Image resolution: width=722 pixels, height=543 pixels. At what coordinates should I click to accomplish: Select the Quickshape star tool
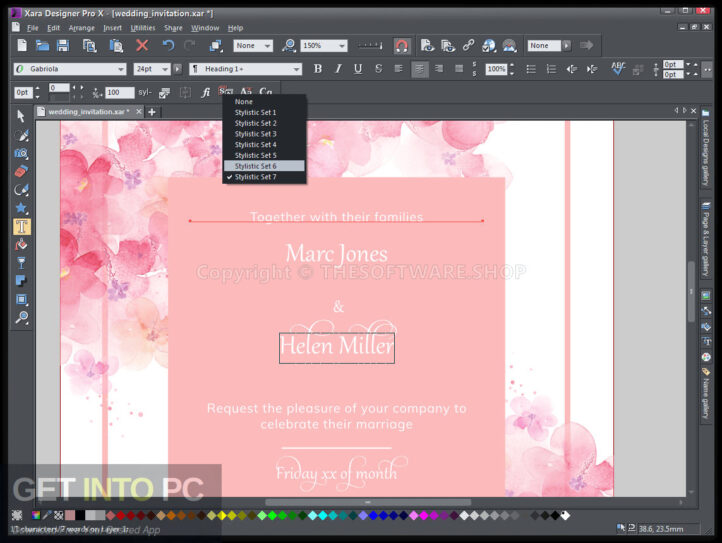(21, 208)
